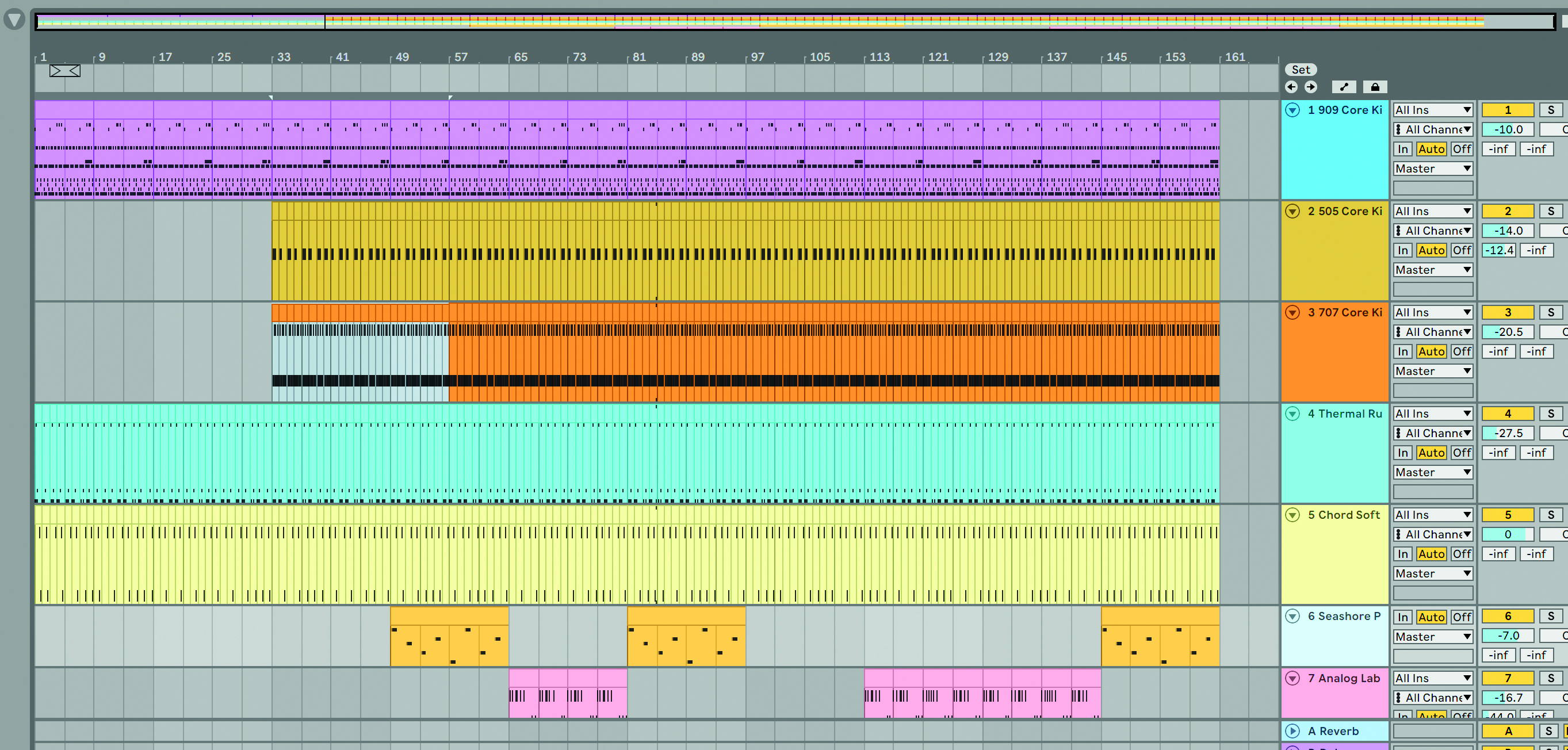1568x750 pixels.
Task: Solo track 4 Thermal Ru
Action: click(1551, 414)
